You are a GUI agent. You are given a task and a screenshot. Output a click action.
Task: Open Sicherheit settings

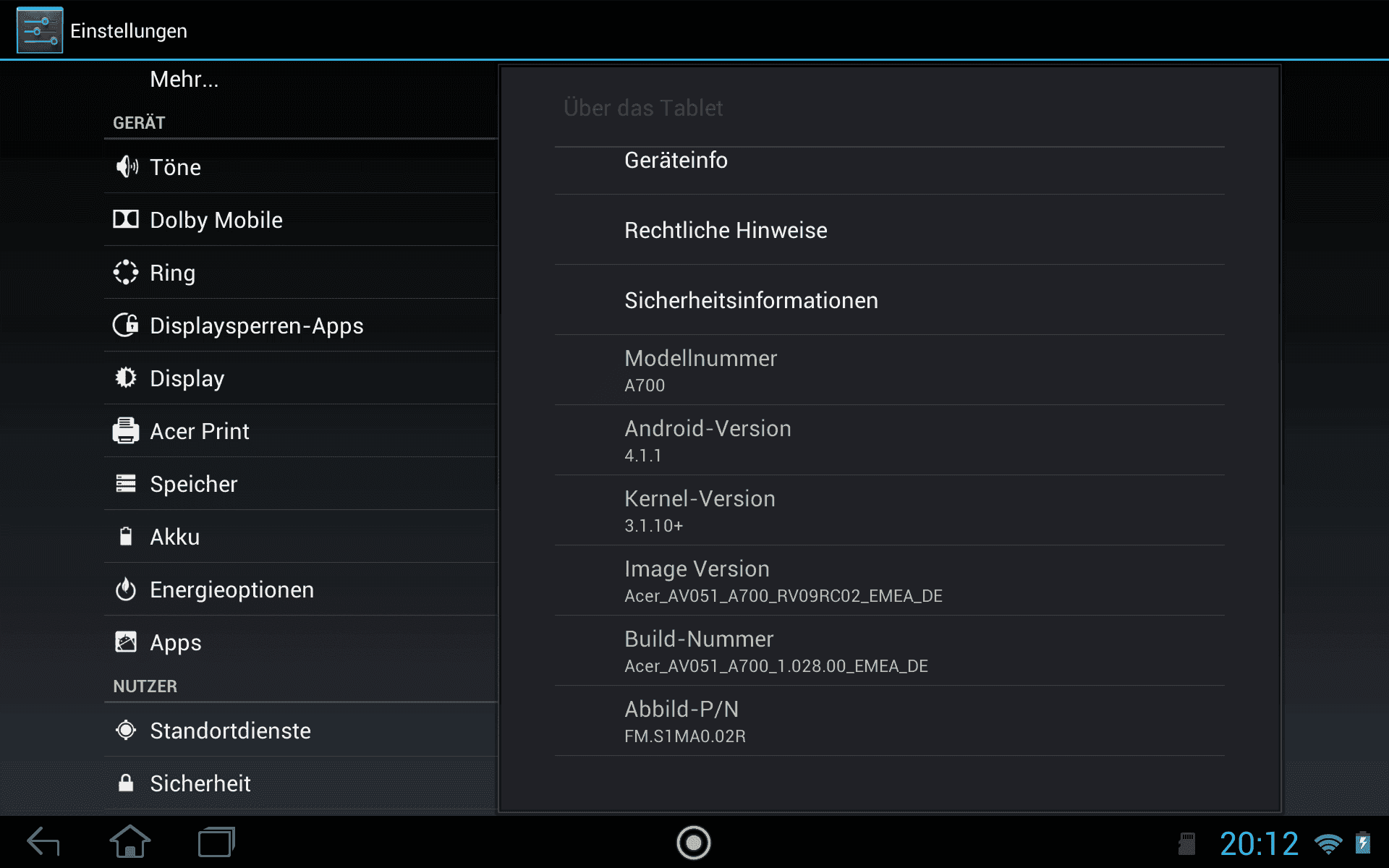click(301, 783)
